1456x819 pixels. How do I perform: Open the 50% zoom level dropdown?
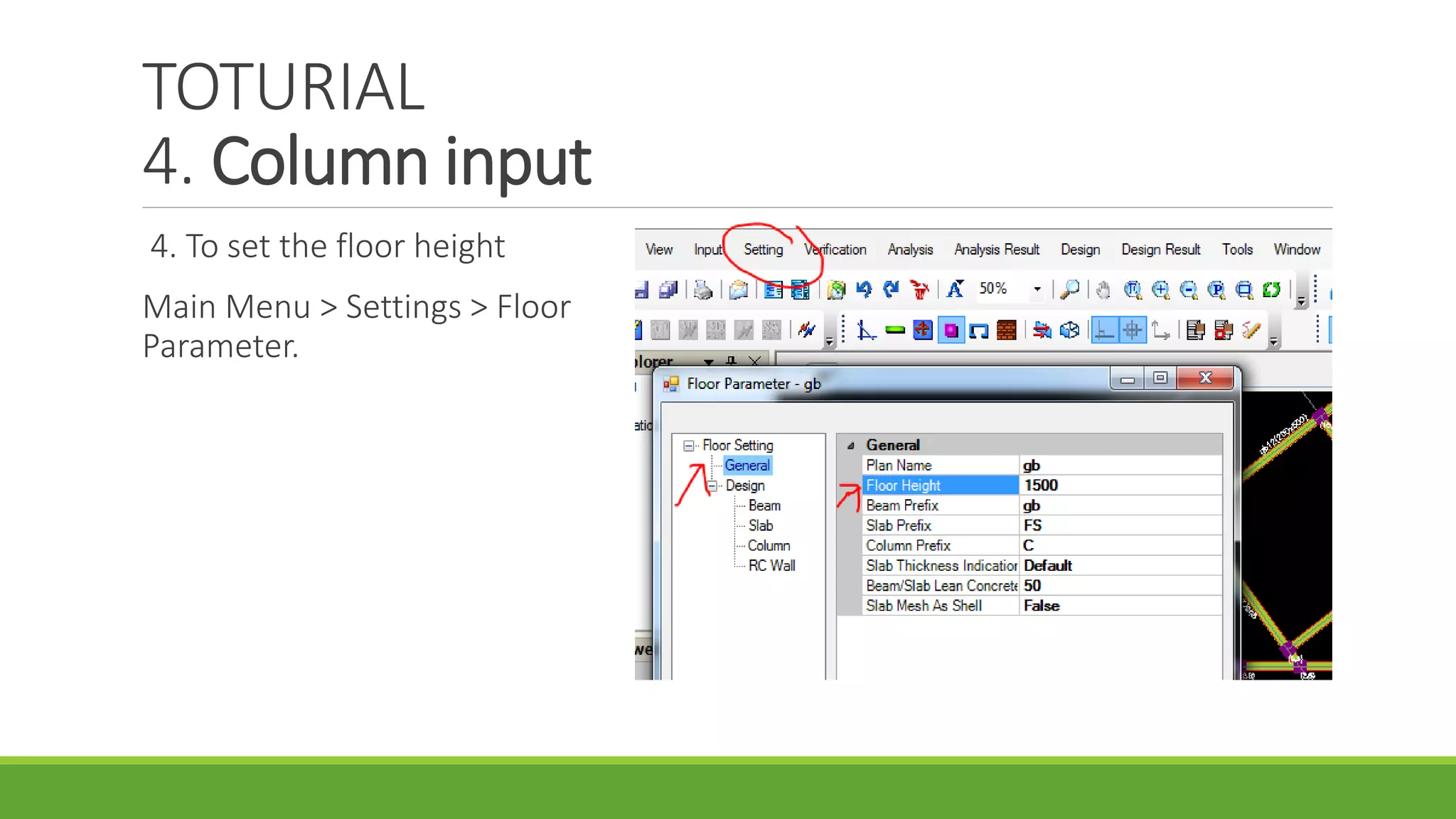[x=1037, y=289]
